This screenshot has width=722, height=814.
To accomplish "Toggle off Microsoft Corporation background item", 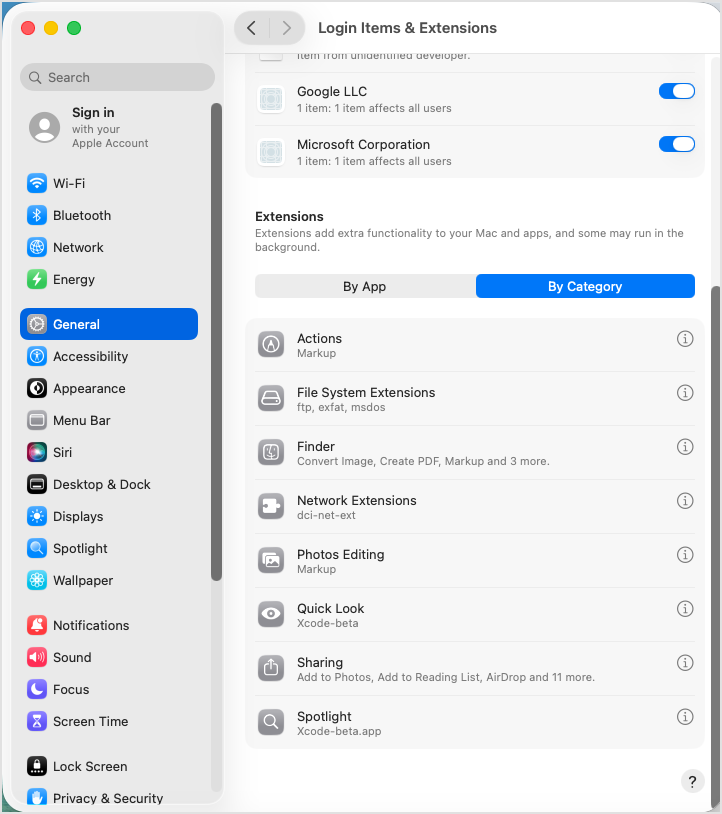I will [676, 145].
